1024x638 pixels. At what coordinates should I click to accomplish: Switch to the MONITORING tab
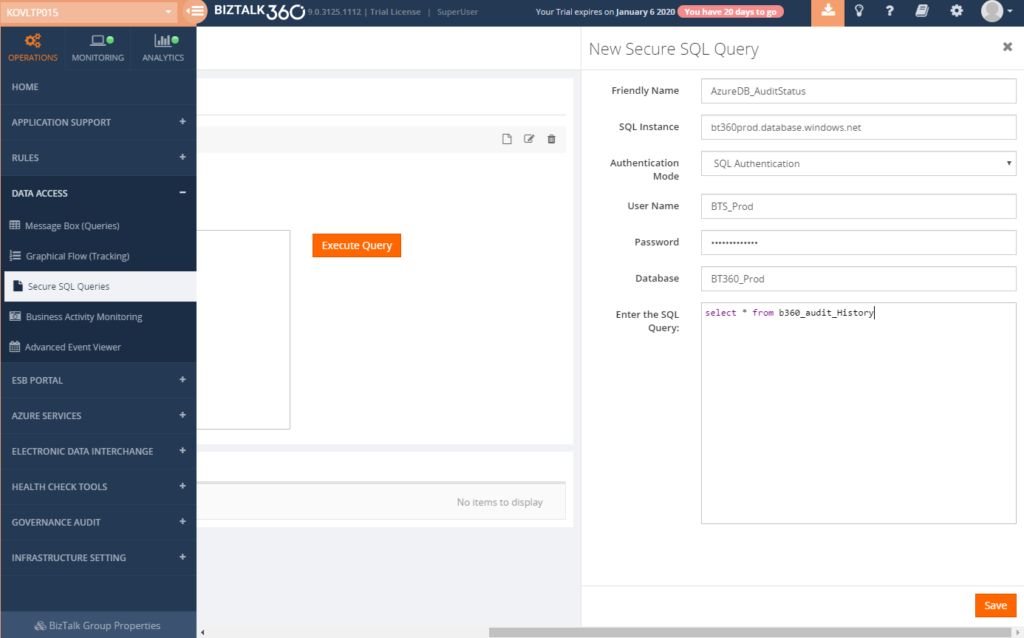(97, 47)
